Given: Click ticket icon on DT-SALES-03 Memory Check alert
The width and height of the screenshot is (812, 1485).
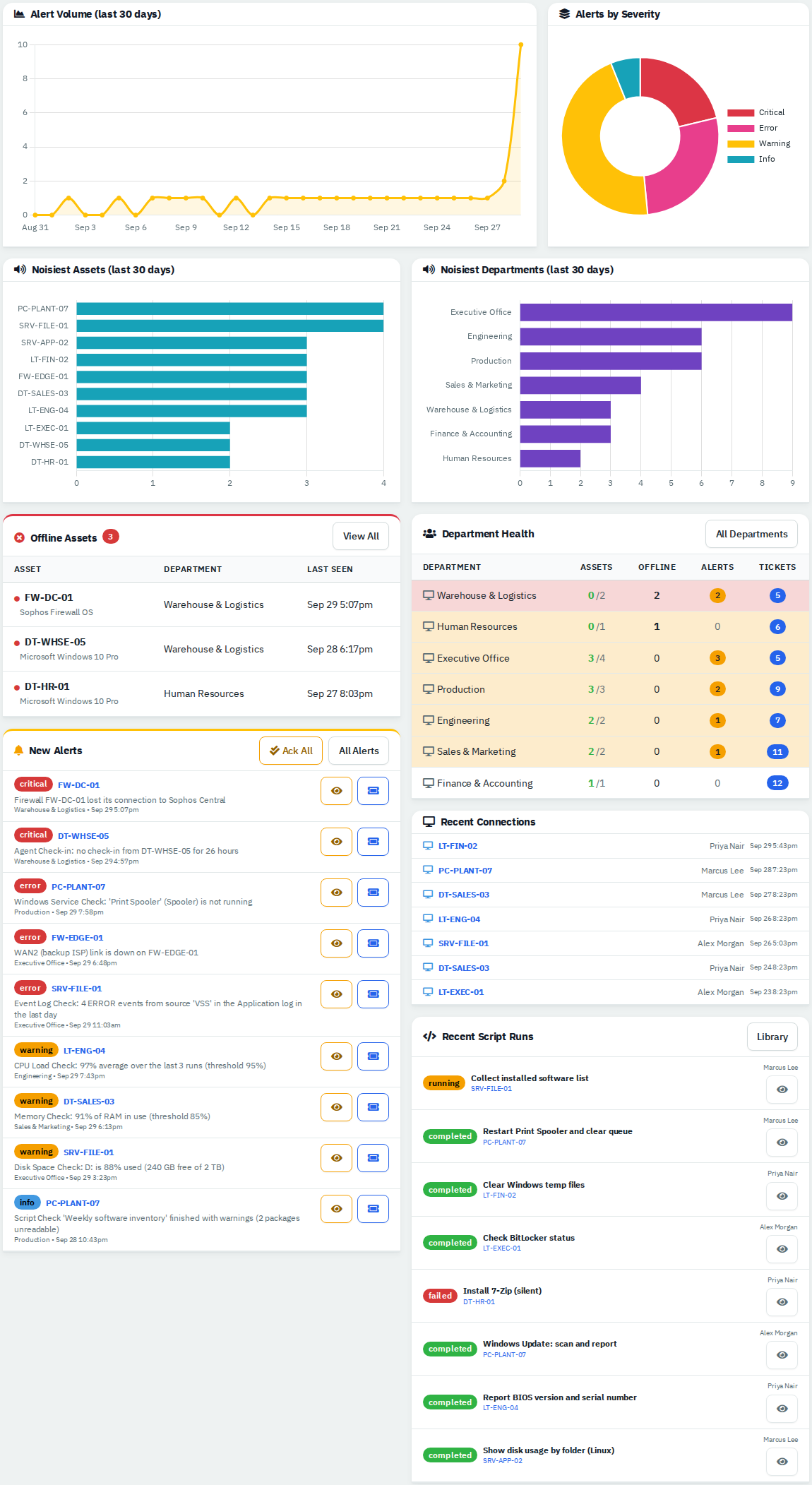Looking at the screenshot, I should pos(373,1107).
